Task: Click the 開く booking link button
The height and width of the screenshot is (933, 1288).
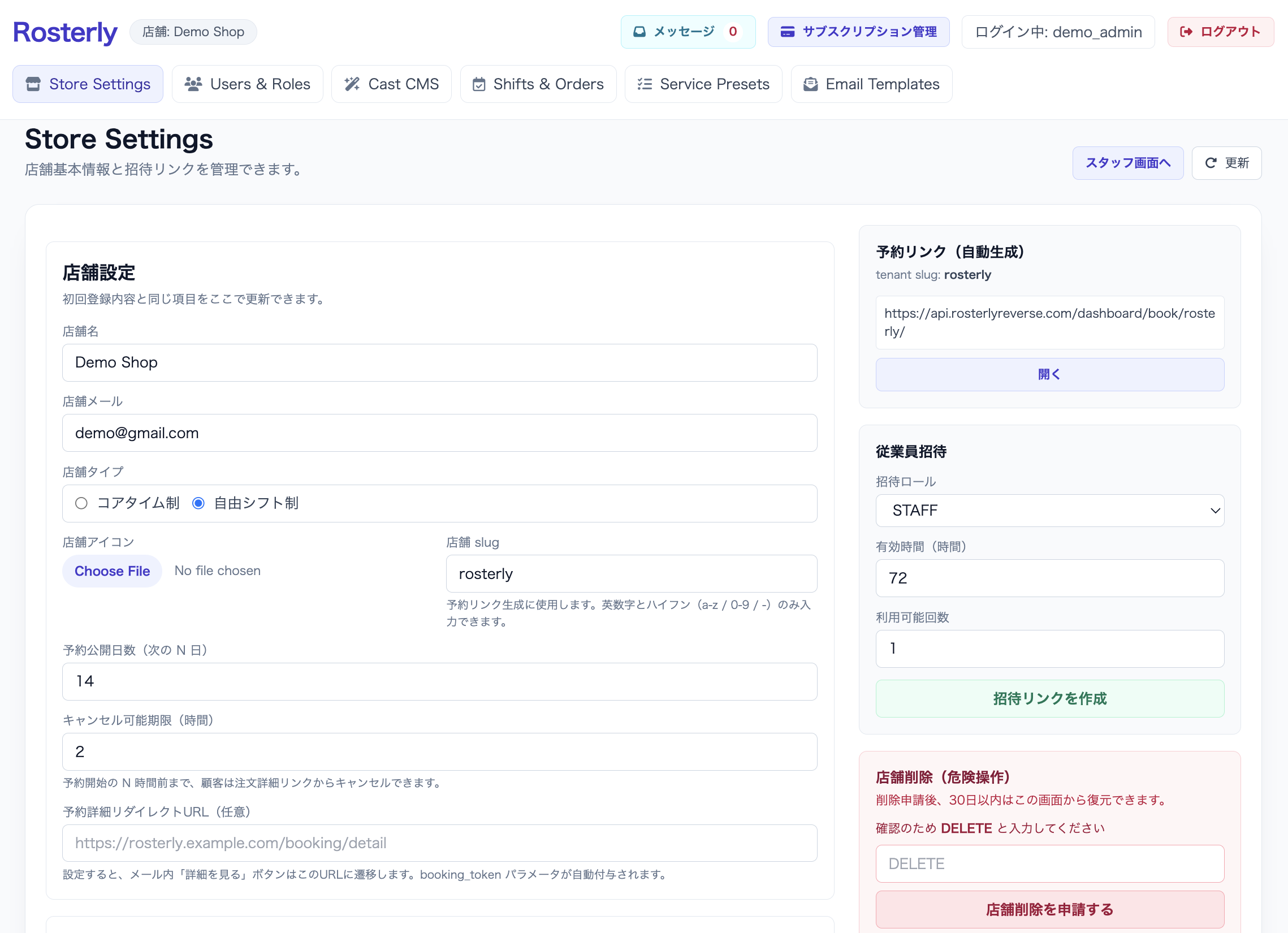Action: [x=1049, y=374]
